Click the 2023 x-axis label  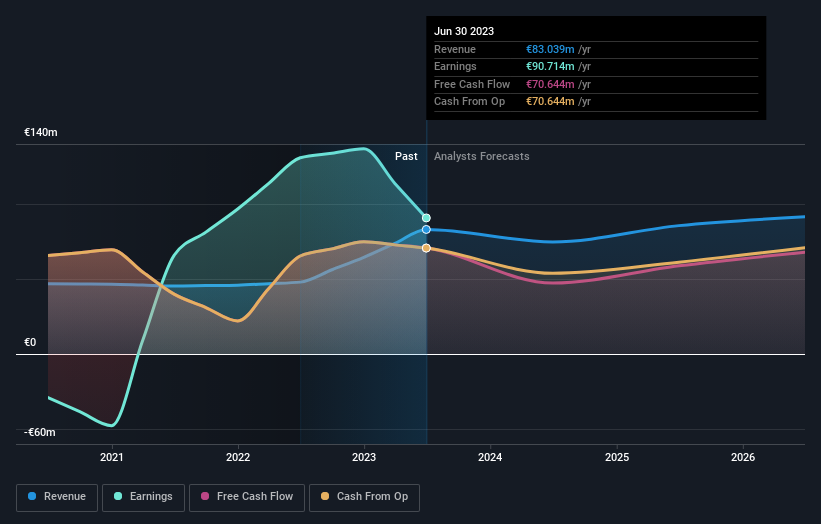[x=364, y=457]
